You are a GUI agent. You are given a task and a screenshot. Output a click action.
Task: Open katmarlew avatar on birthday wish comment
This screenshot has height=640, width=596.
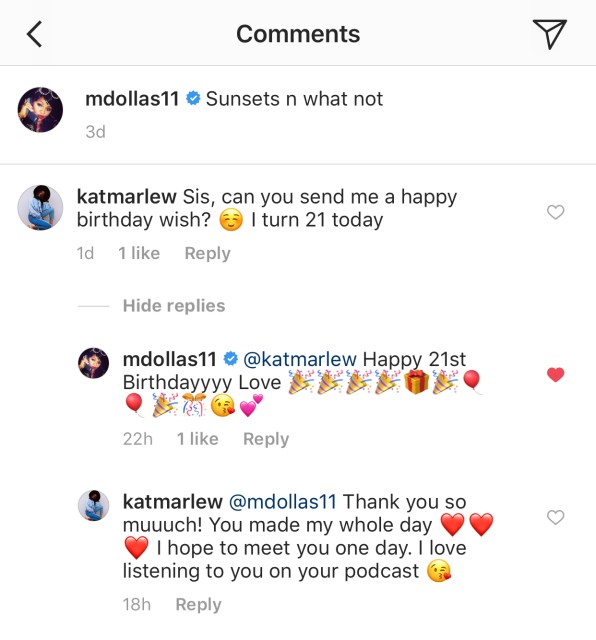click(40, 207)
